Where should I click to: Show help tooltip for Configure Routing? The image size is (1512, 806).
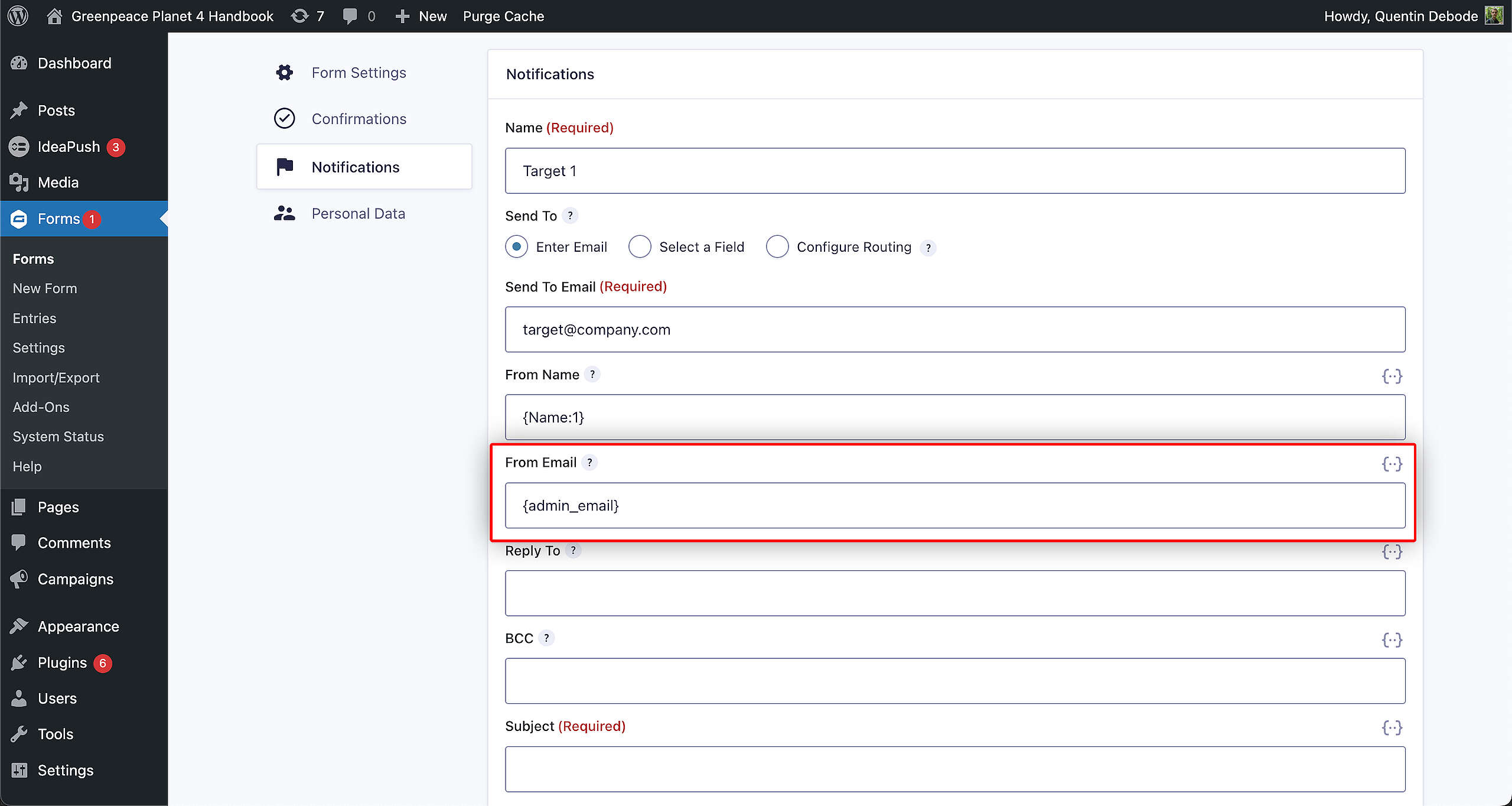(x=928, y=248)
